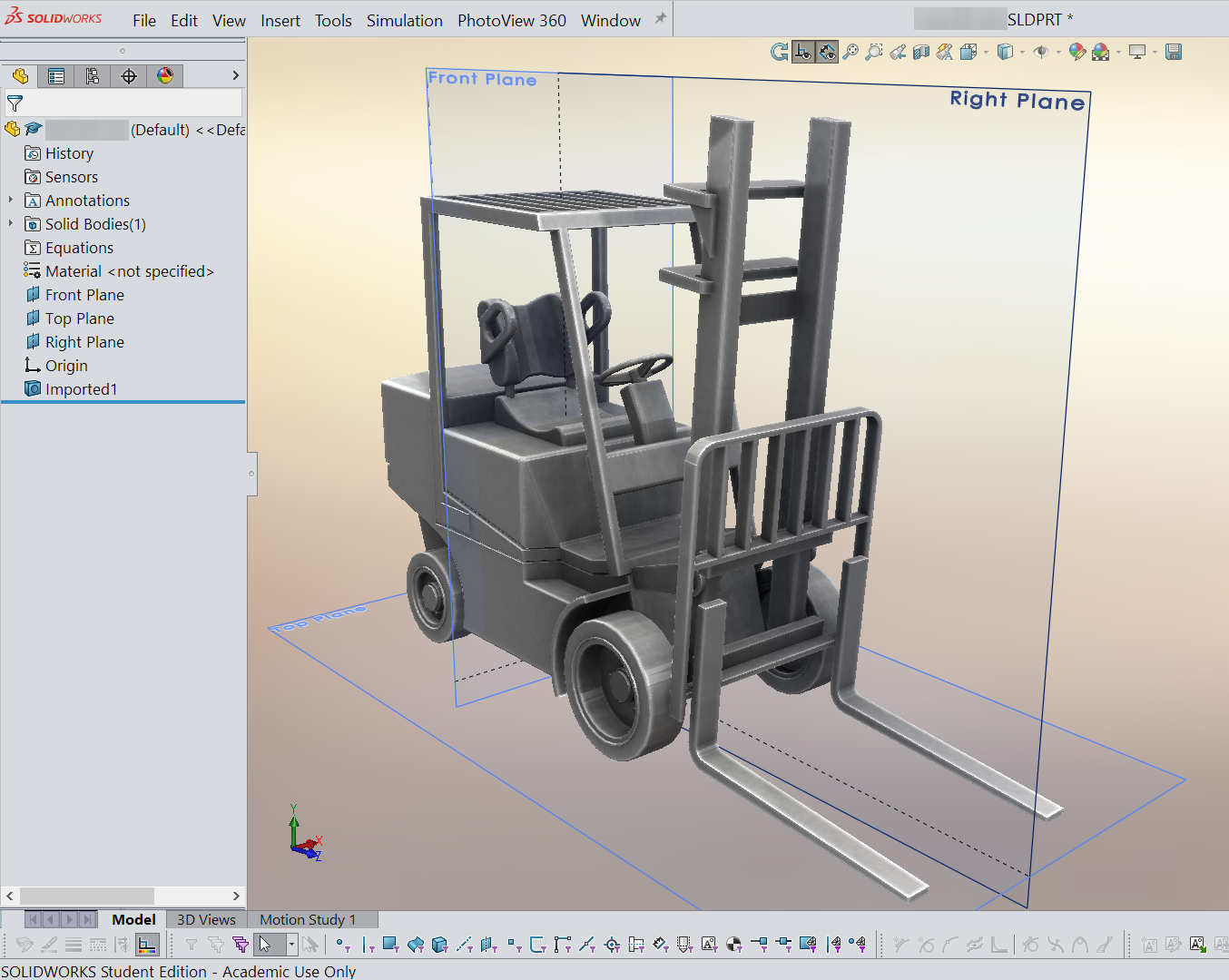Open the ConfigurationManager tab icon
Viewport: 1229px width, 980px height.
tap(93, 76)
